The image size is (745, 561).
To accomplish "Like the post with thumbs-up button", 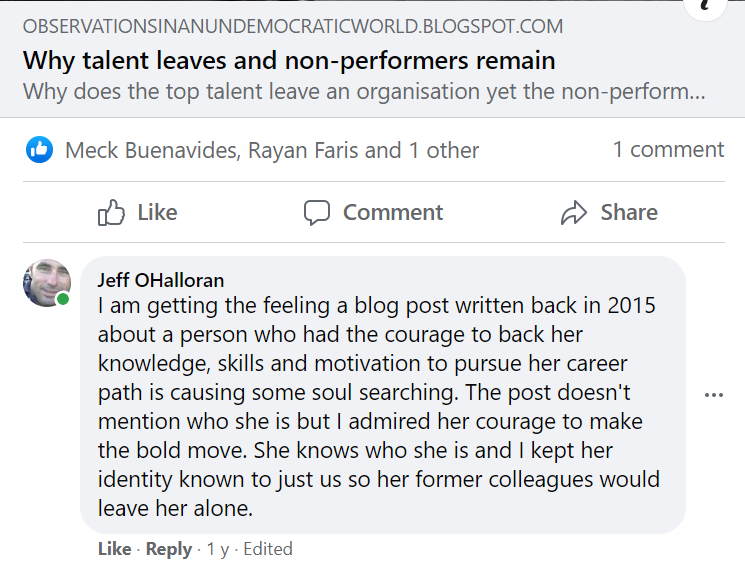I will pyautogui.click(x=138, y=212).
